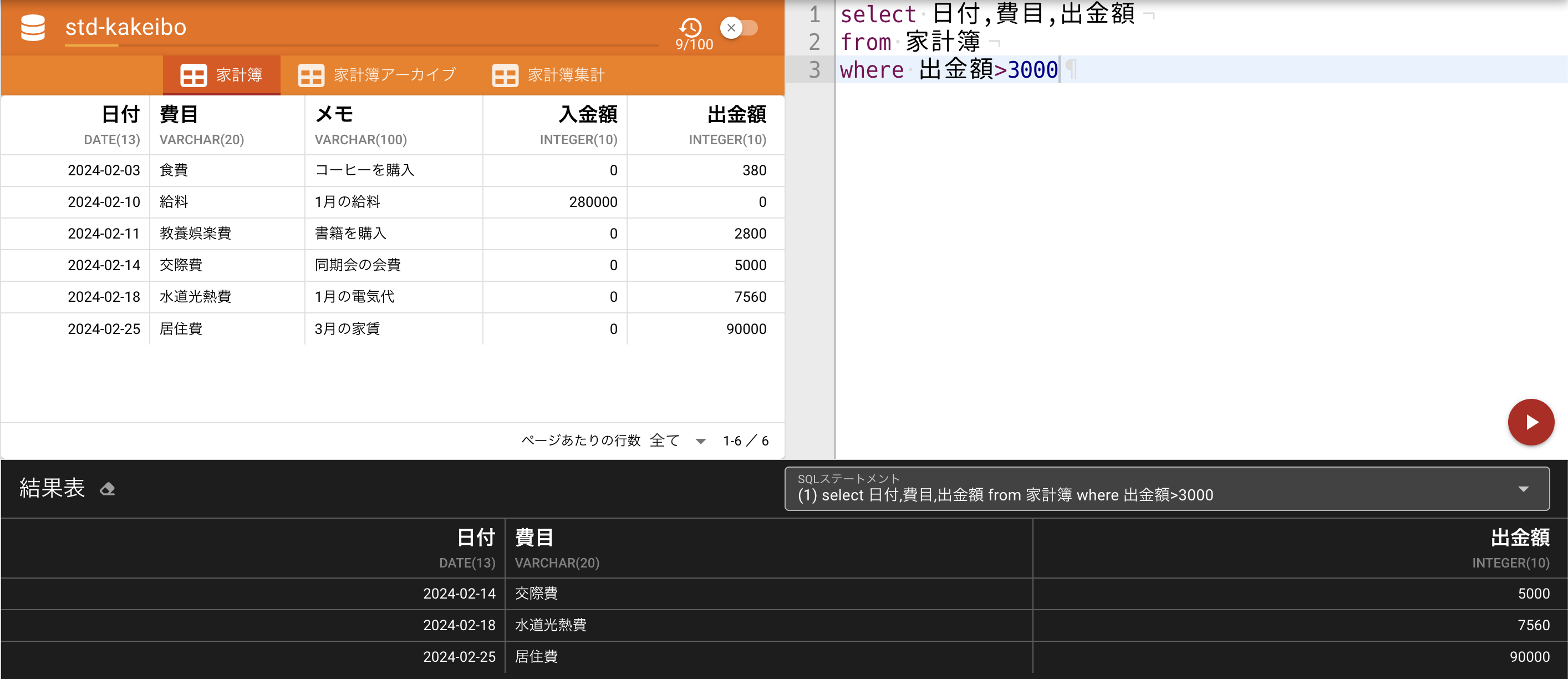Click the table icon beside 家計簿集計

[x=505, y=74]
